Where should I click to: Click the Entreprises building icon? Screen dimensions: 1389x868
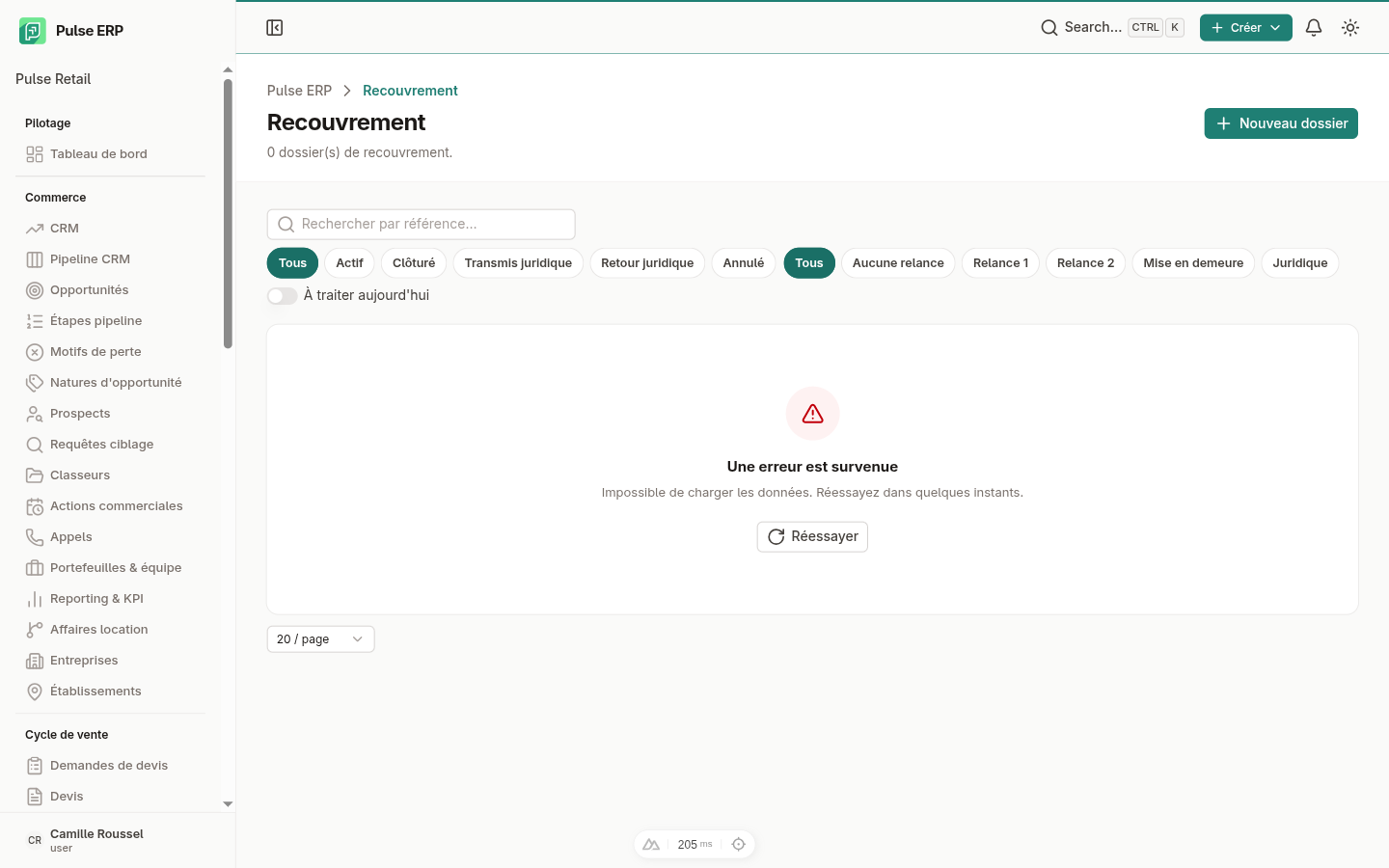[35, 661]
